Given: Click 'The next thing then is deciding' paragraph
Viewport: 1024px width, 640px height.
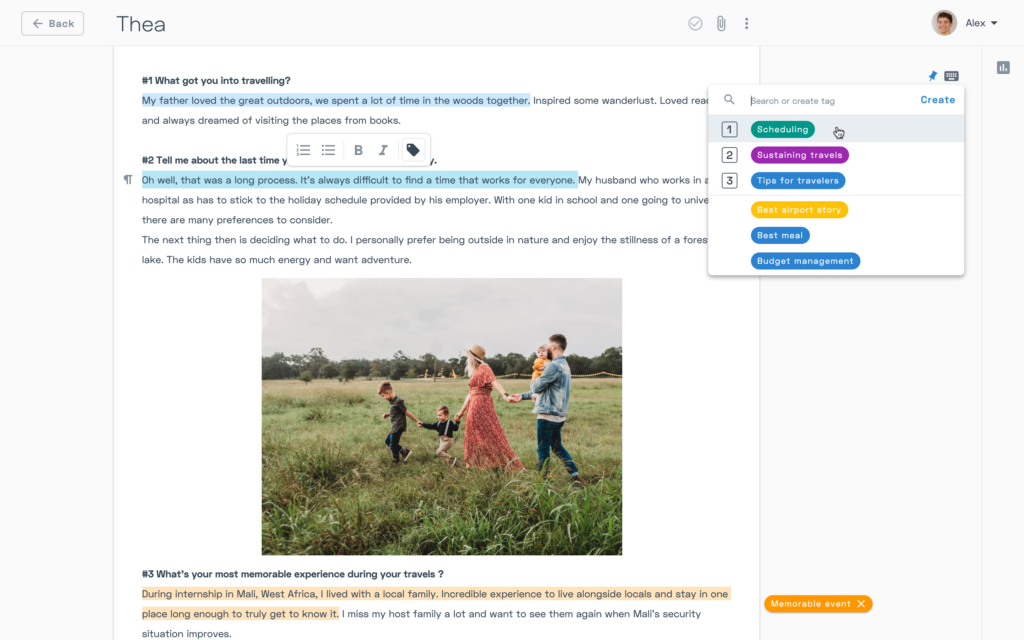Looking at the screenshot, I should coord(424,249).
